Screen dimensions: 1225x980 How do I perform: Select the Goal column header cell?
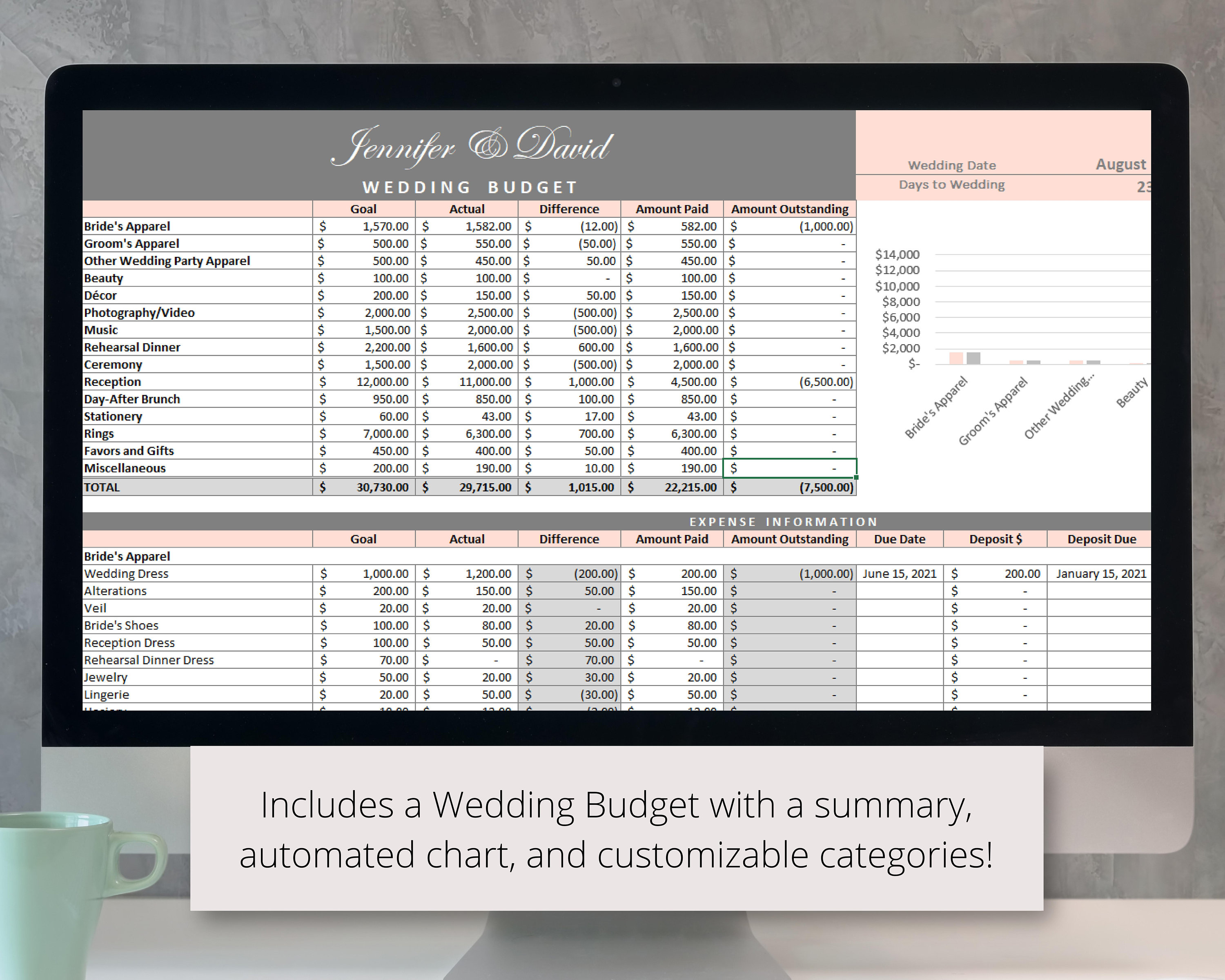point(364,209)
